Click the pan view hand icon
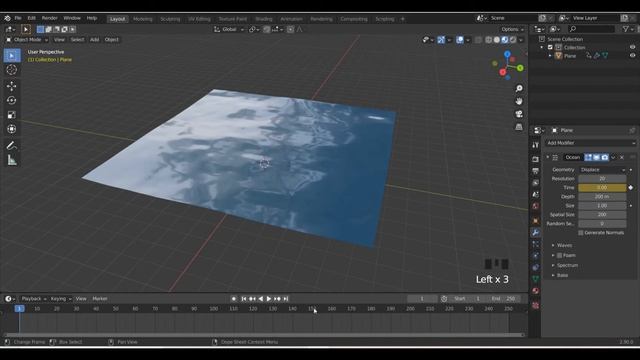The height and width of the screenshot is (360, 640). pos(519,101)
